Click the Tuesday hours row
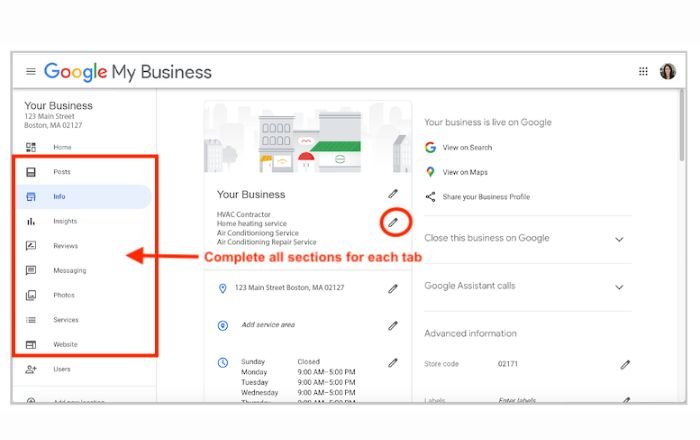700x440 pixels. pyautogui.click(x=298, y=382)
